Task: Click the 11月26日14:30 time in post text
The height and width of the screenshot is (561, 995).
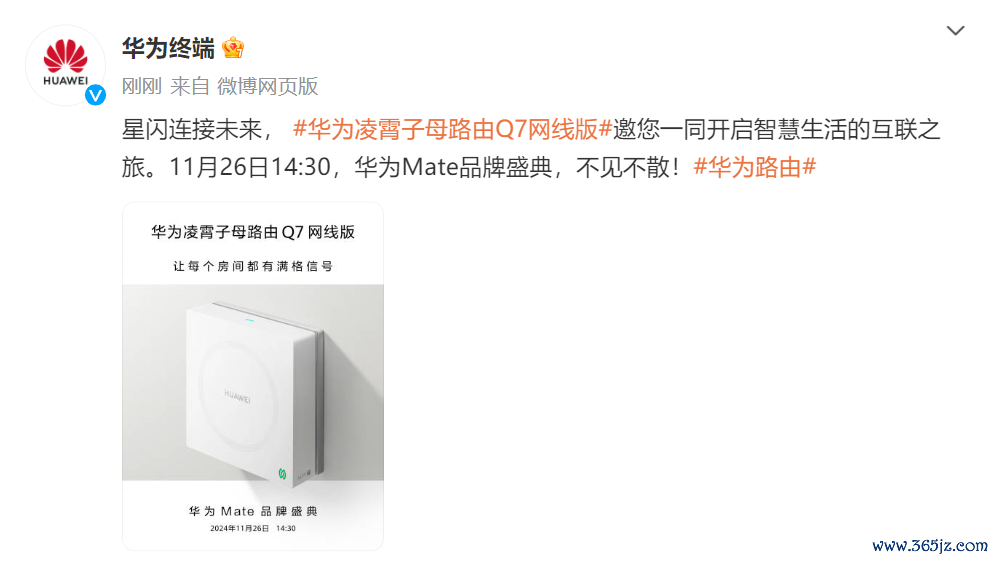Action: [x=249, y=167]
